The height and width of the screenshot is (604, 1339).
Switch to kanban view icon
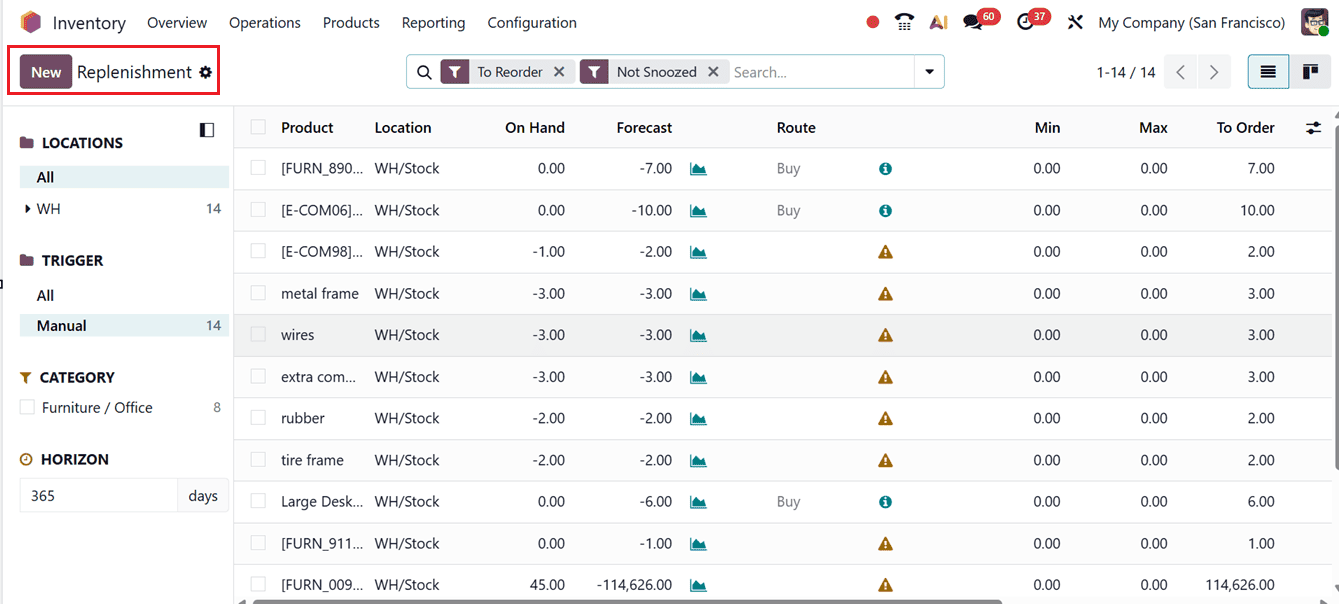click(1310, 71)
